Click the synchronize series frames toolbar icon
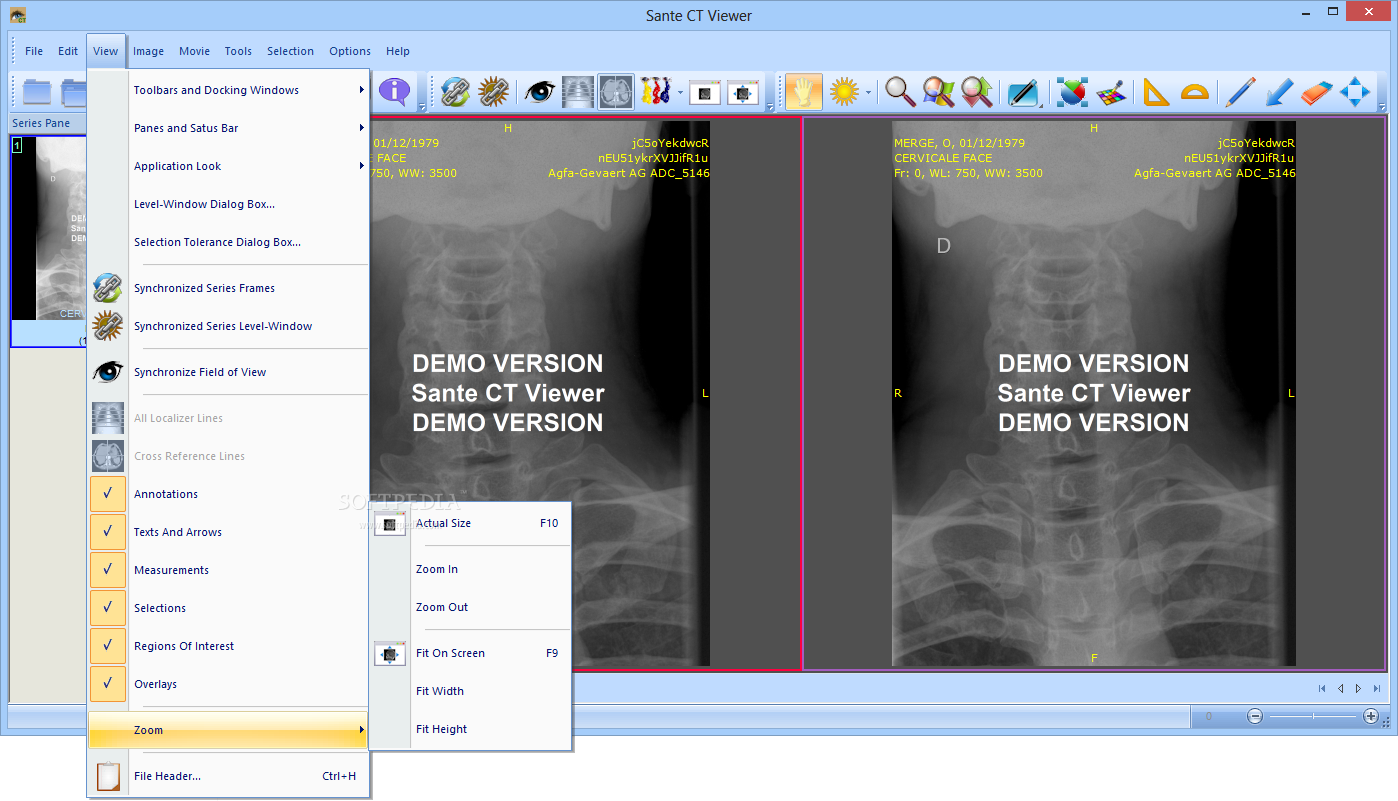This screenshot has height=801, width=1398. [x=455, y=92]
